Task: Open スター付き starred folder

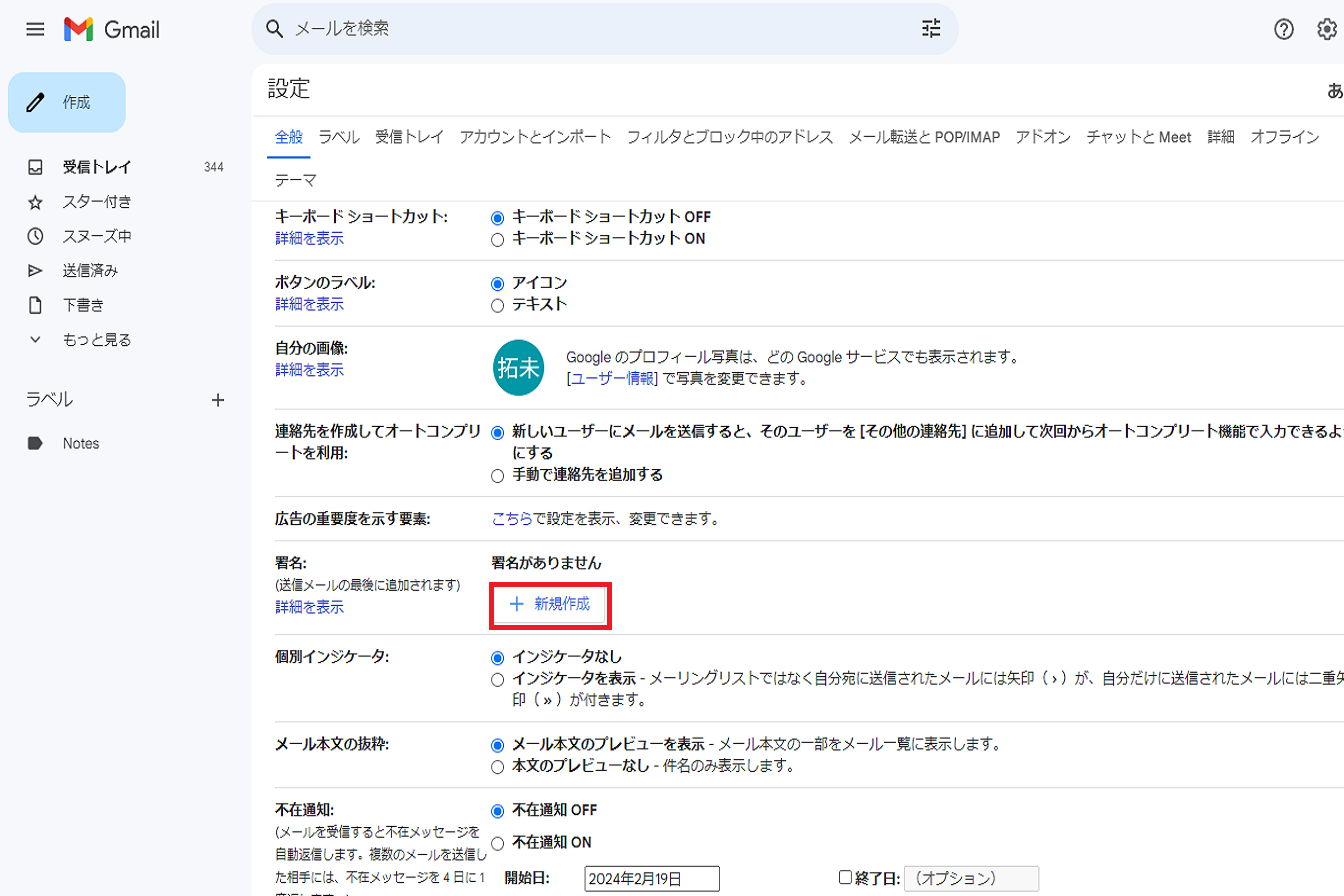Action: point(96,202)
